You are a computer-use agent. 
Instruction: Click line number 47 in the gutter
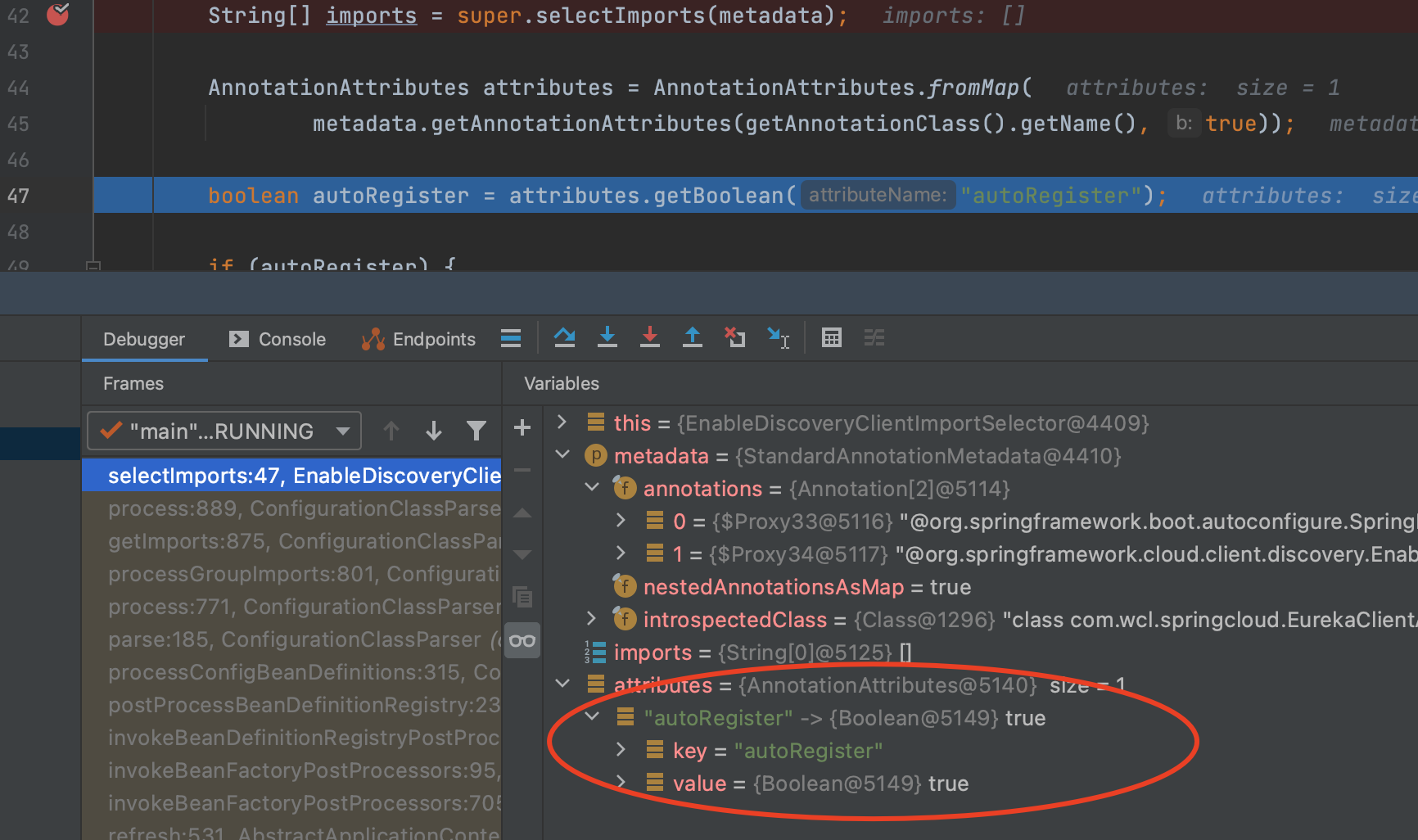18,196
